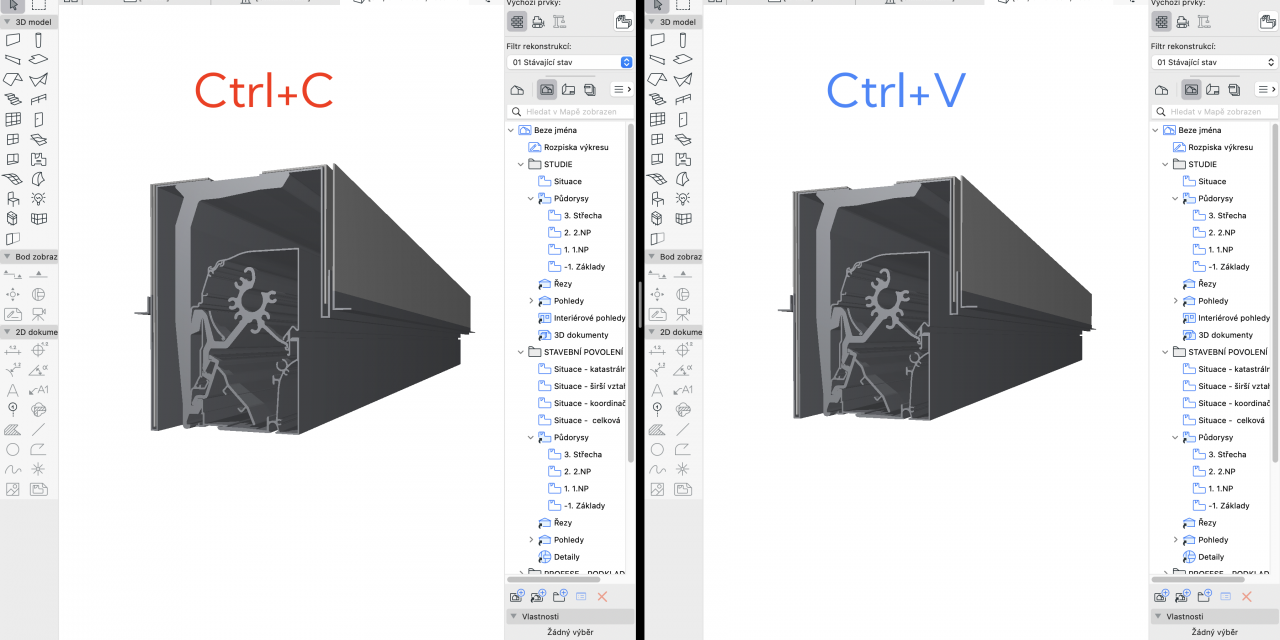Toggle brick wall default elements button, left panel
This screenshot has height=640, width=1280.
[x=517, y=21]
